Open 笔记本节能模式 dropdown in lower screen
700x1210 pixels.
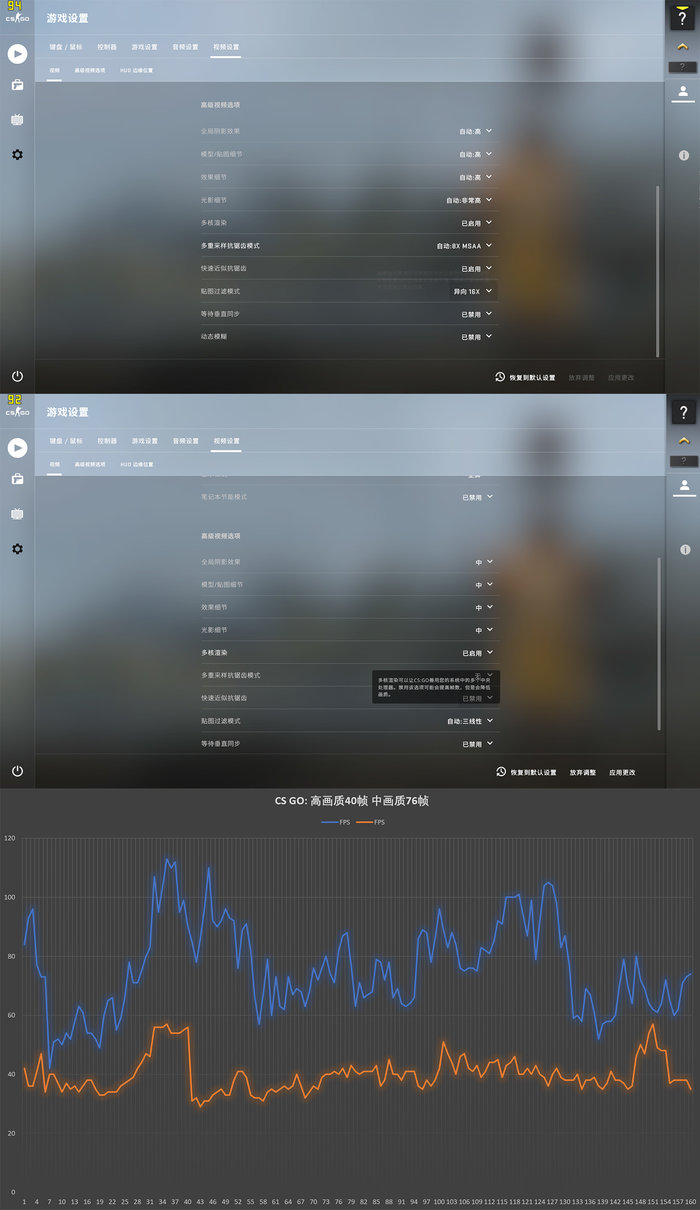point(477,497)
